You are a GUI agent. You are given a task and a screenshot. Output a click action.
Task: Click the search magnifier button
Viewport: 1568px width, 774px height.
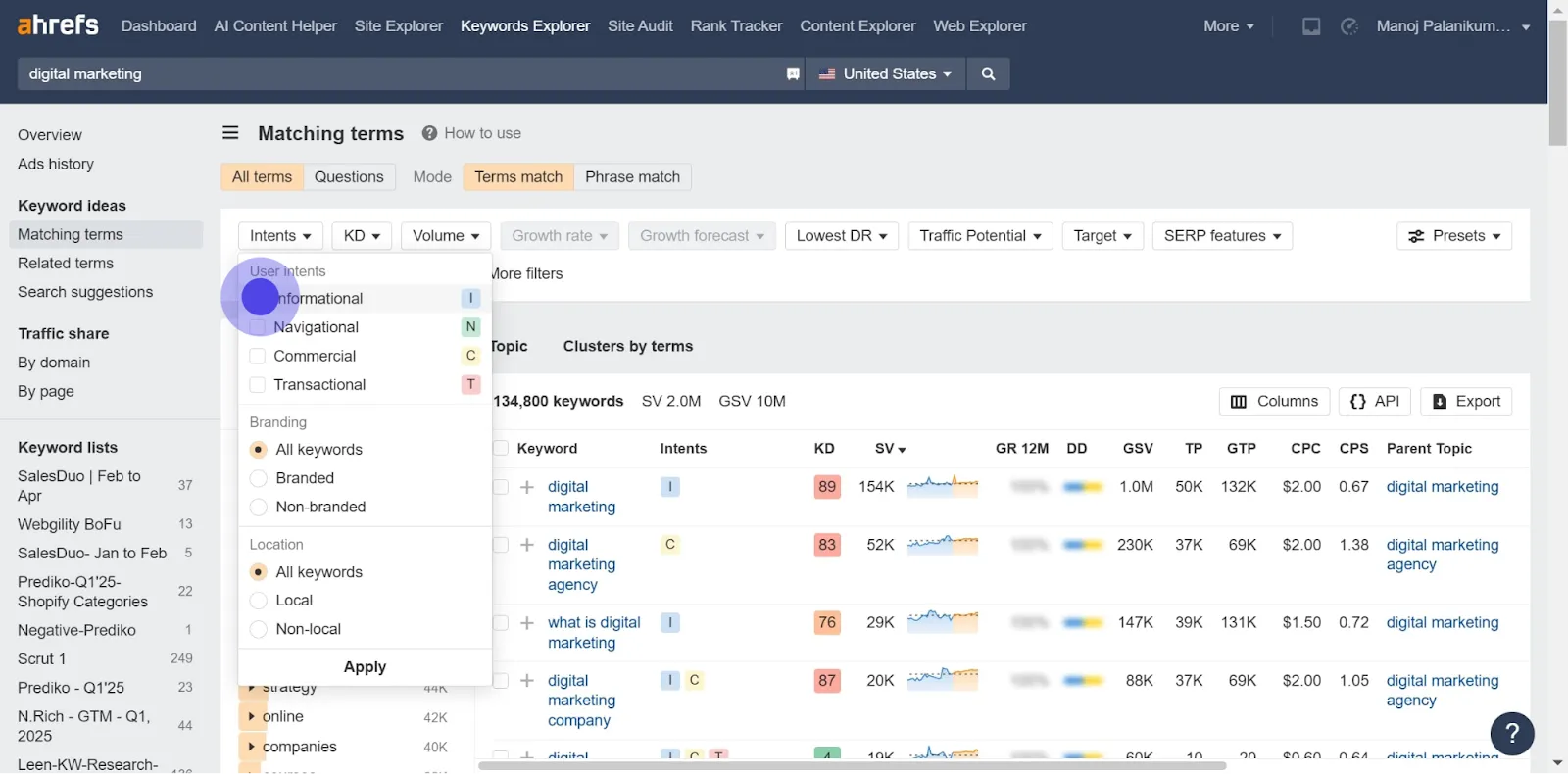[x=988, y=73]
